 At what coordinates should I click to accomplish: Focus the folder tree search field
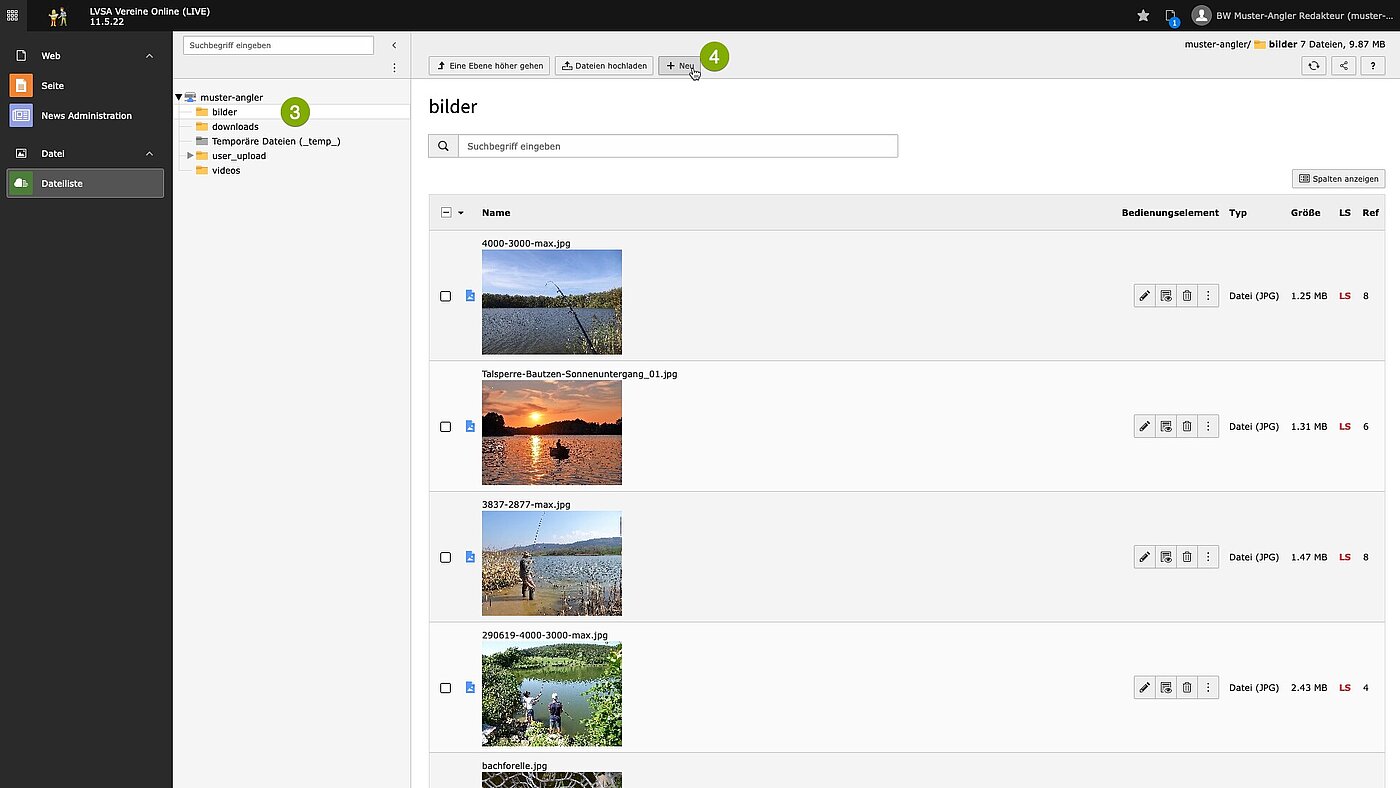tap(279, 45)
